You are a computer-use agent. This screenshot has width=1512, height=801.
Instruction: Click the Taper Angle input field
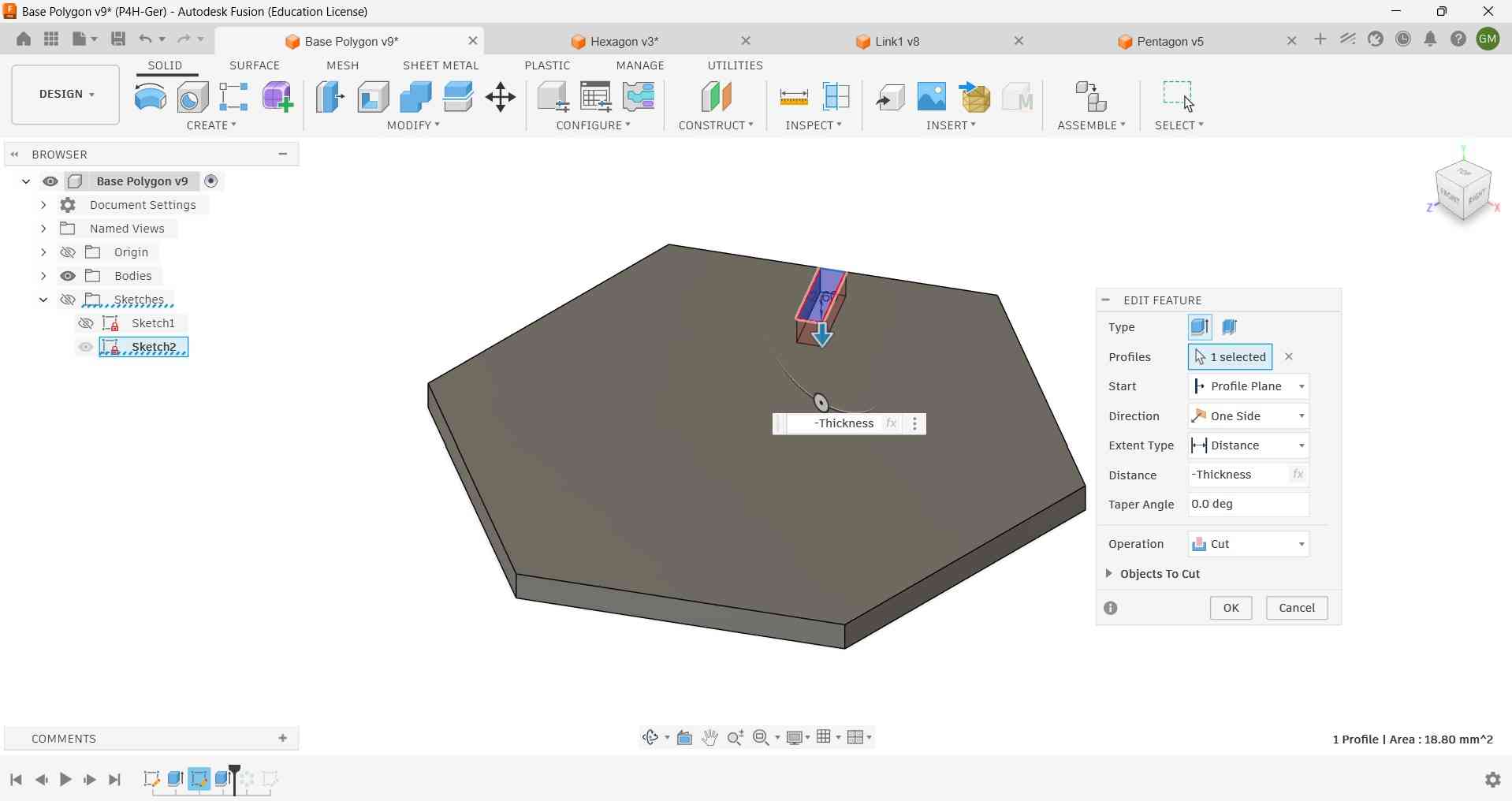pos(1249,505)
